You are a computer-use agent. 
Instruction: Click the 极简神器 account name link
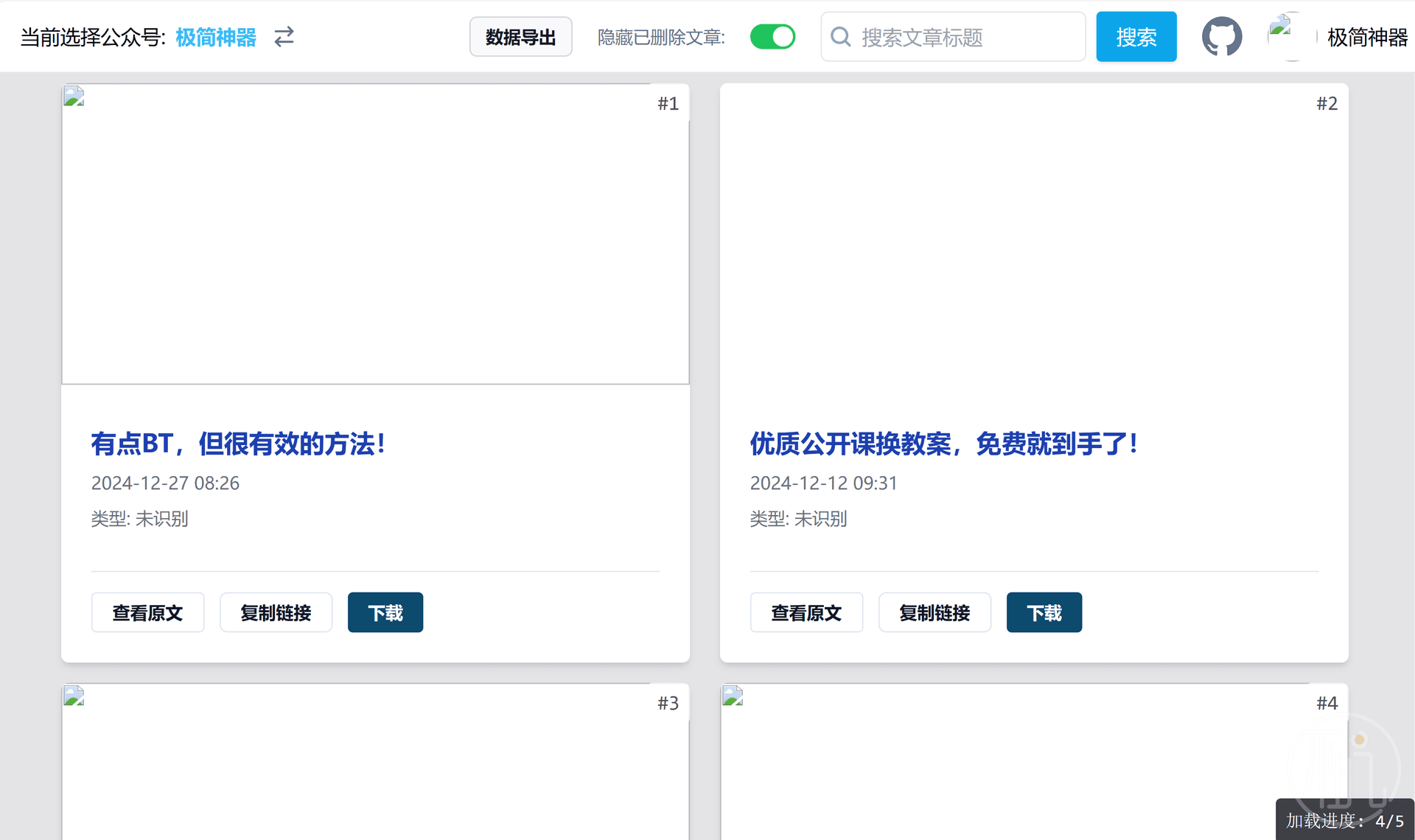tap(216, 37)
